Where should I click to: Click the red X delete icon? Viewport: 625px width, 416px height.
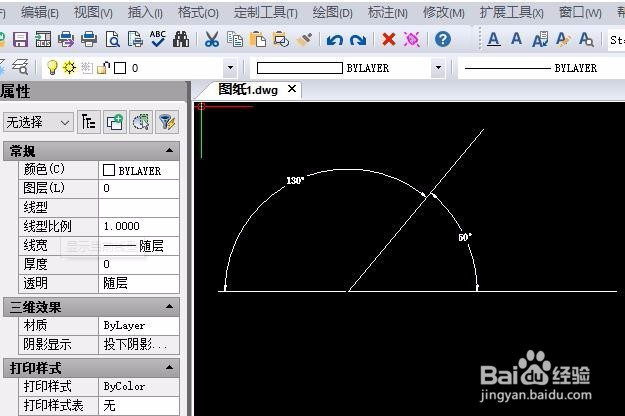click(x=389, y=39)
